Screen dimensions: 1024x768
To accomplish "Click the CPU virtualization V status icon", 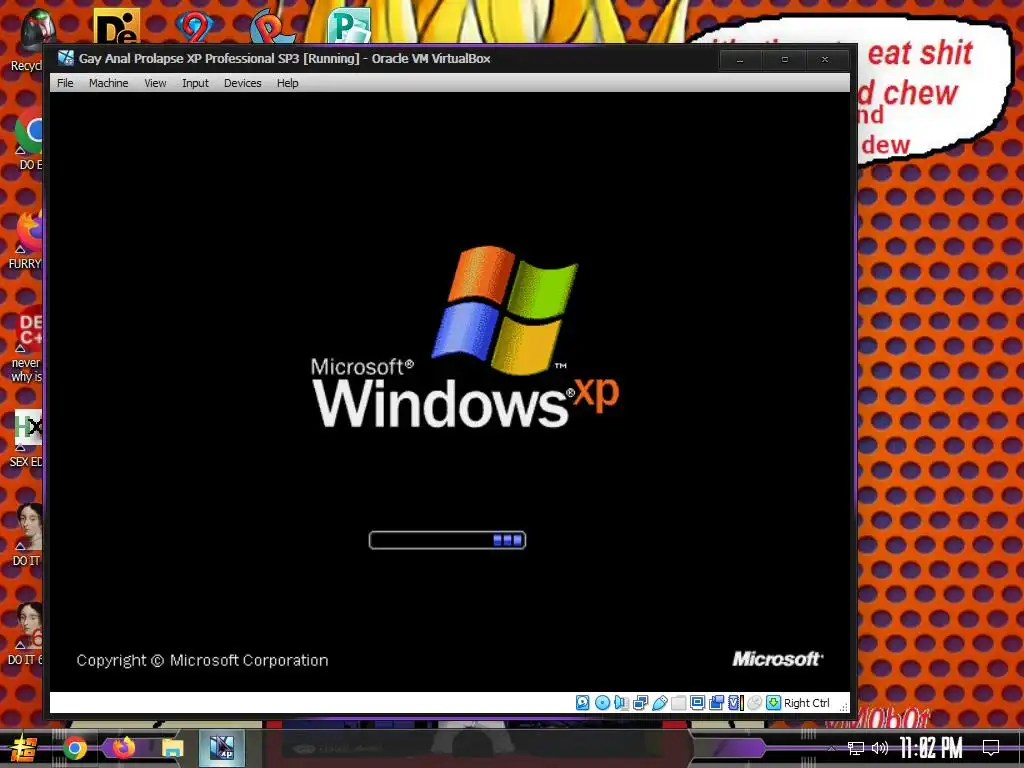I will tap(736, 703).
